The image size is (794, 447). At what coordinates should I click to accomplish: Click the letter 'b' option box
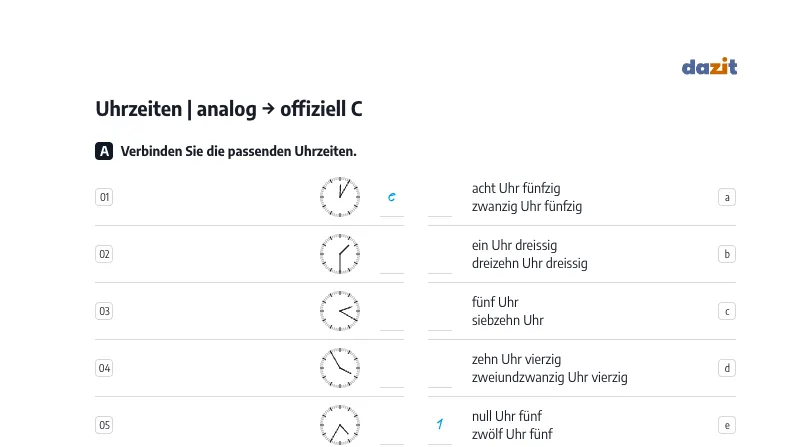point(727,254)
